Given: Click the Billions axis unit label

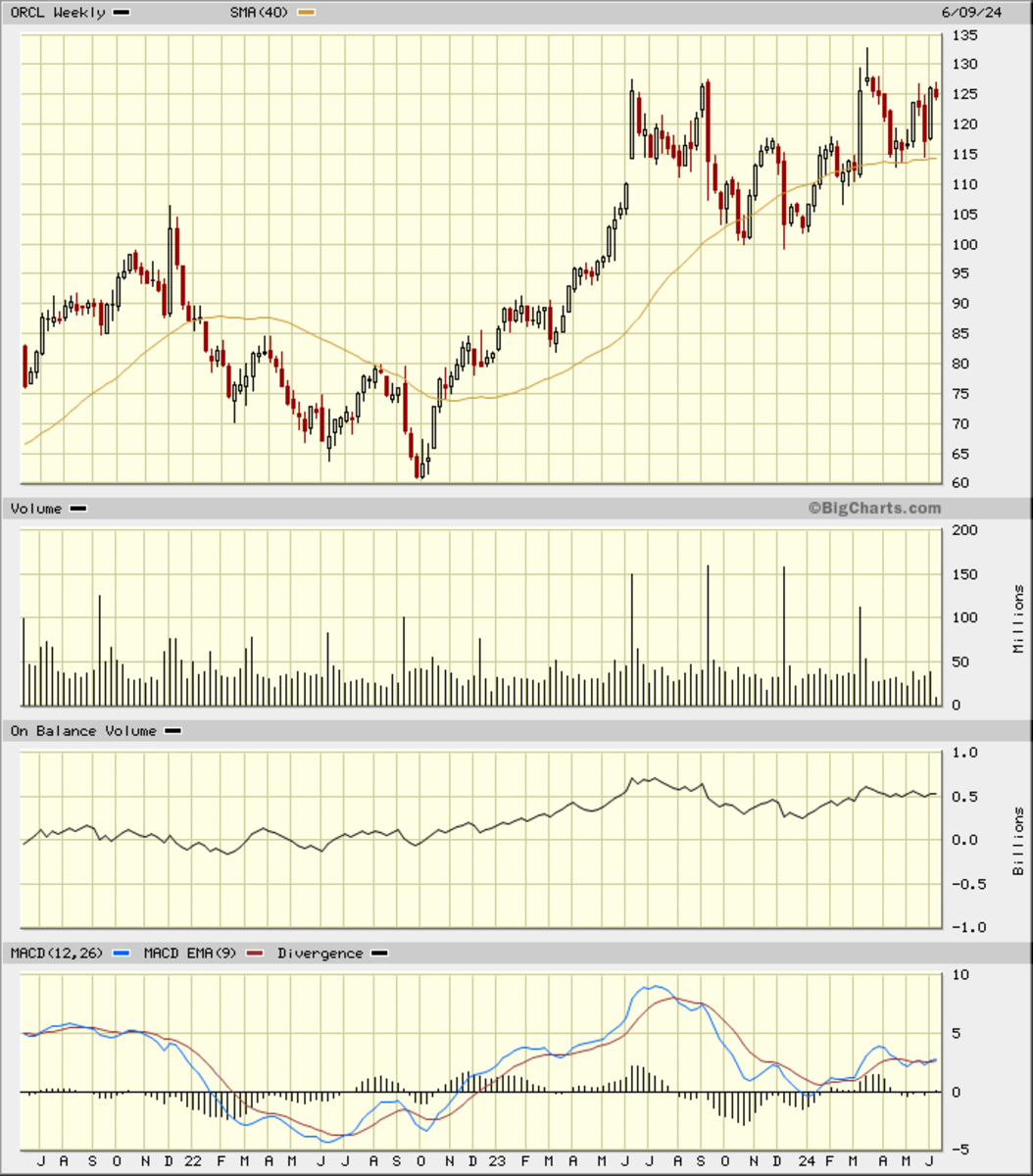Looking at the screenshot, I should coord(1019,842).
